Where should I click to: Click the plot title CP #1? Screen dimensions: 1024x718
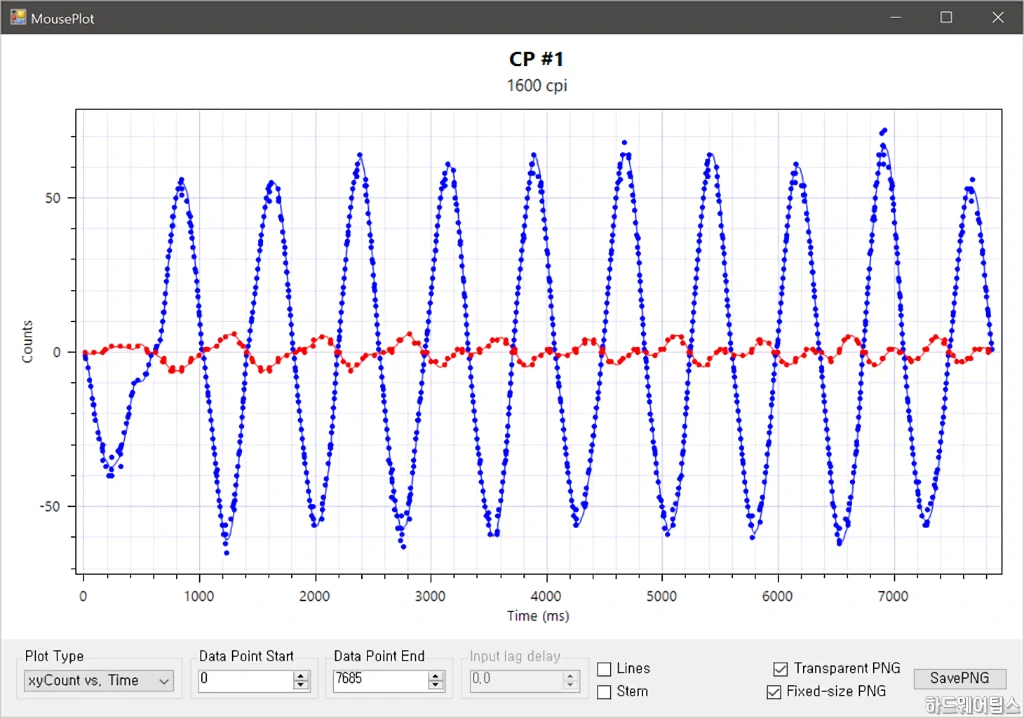click(x=536, y=59)
